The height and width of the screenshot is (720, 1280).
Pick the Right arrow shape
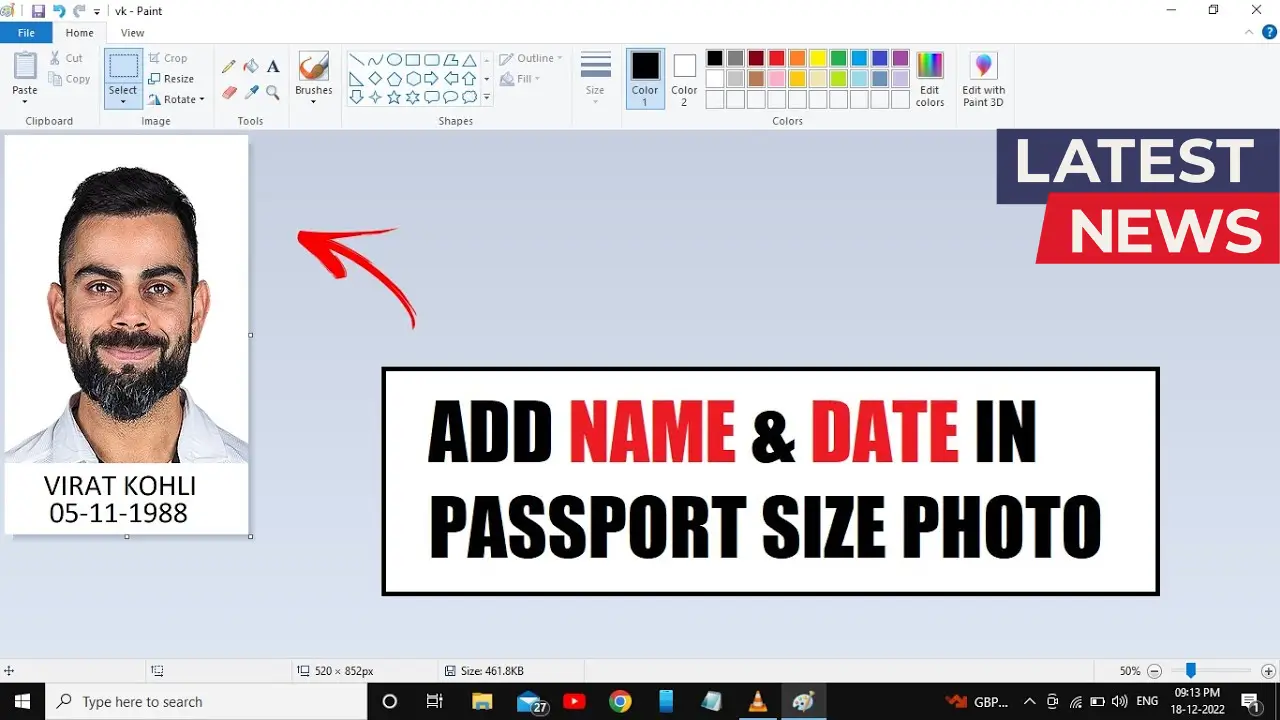coord(432,78)
